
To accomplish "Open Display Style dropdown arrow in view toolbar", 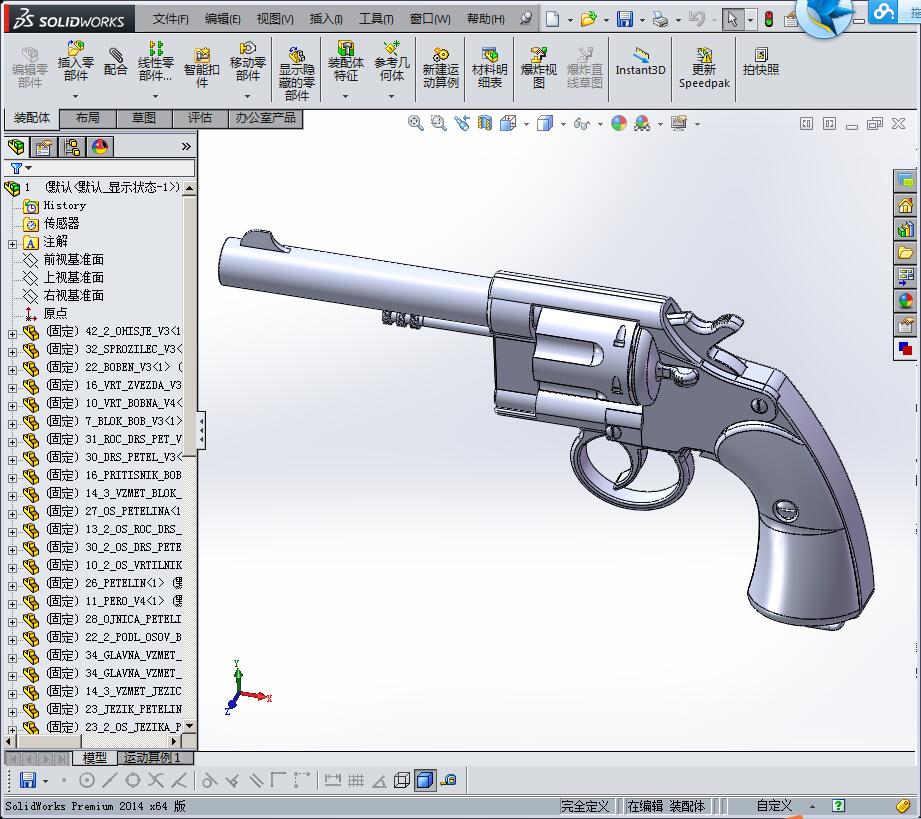I will [563, 124].
